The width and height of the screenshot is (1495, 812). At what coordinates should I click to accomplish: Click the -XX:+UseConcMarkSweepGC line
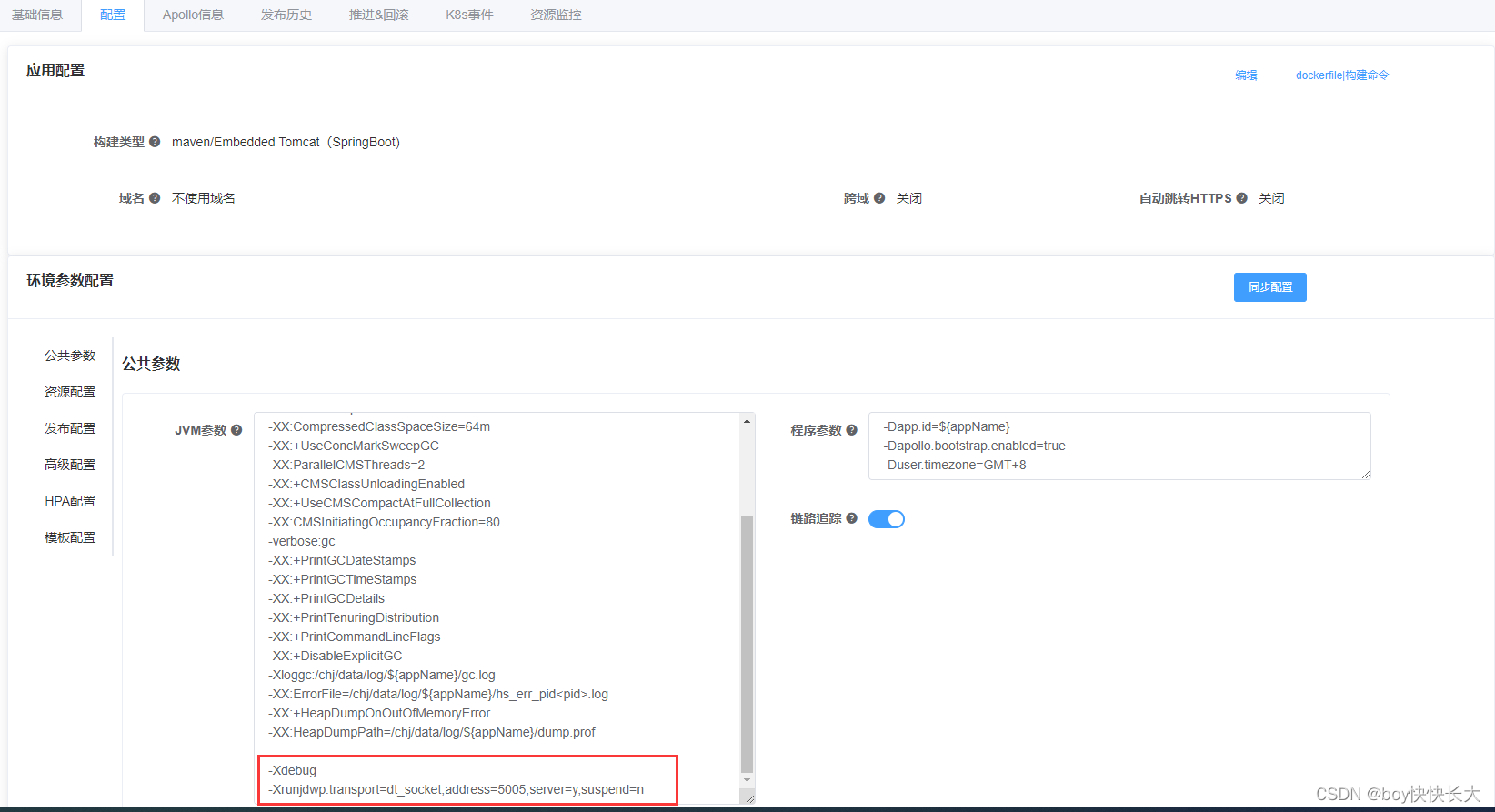coord(354,446)
